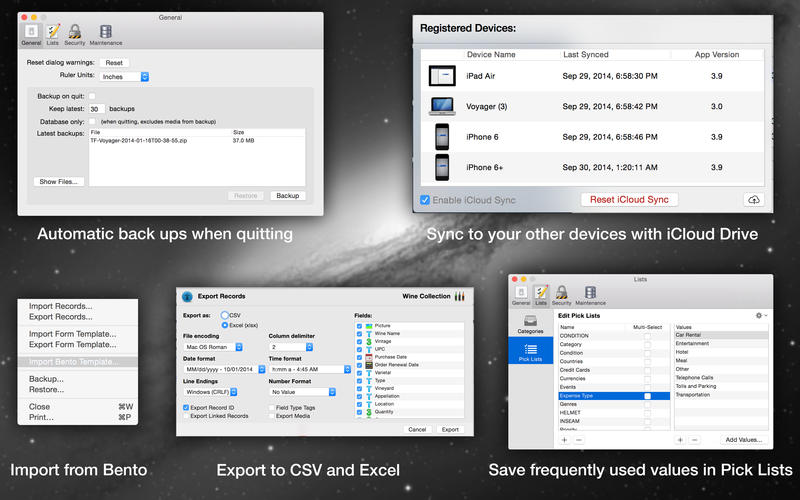Open Maintenance icon in General window toolbar
800x500 pixels.
(106, 35)
